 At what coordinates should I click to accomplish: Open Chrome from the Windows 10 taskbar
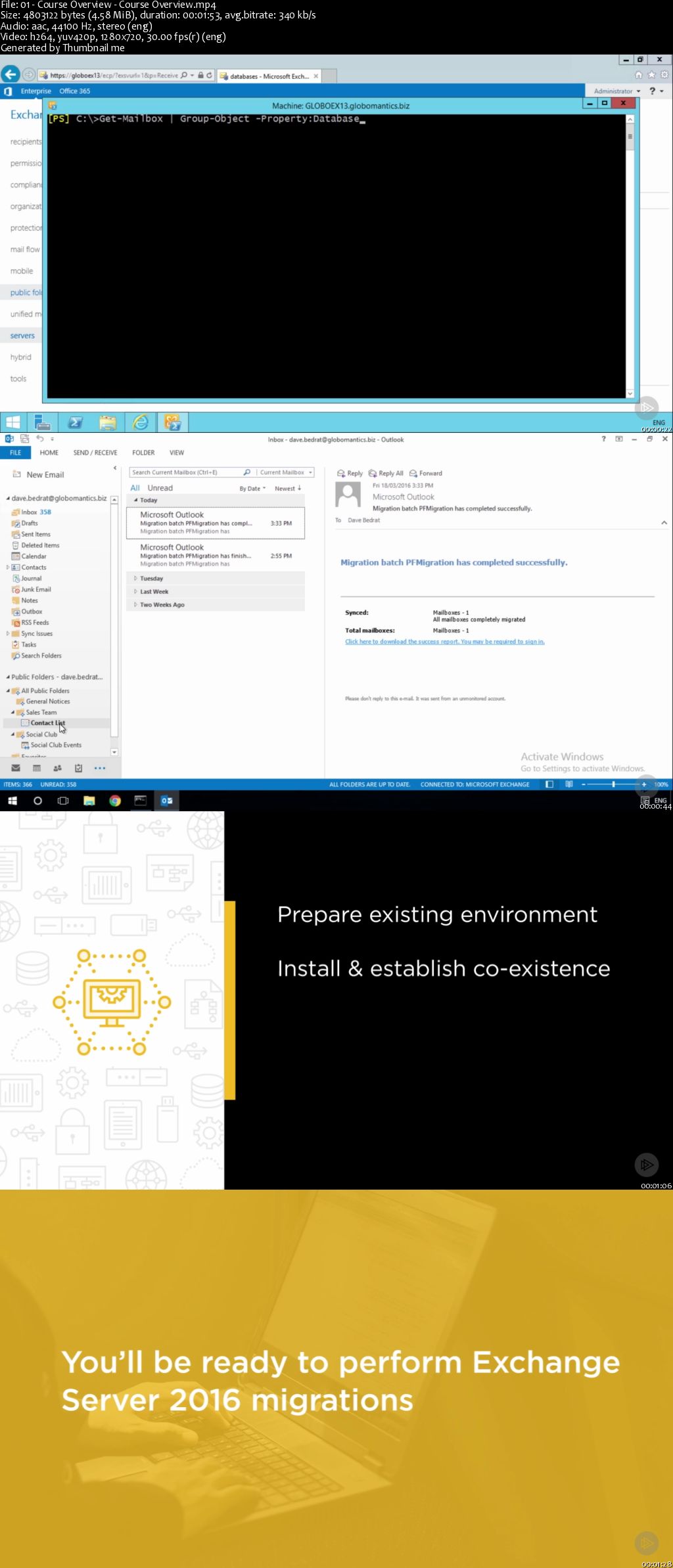coord(115,801)
